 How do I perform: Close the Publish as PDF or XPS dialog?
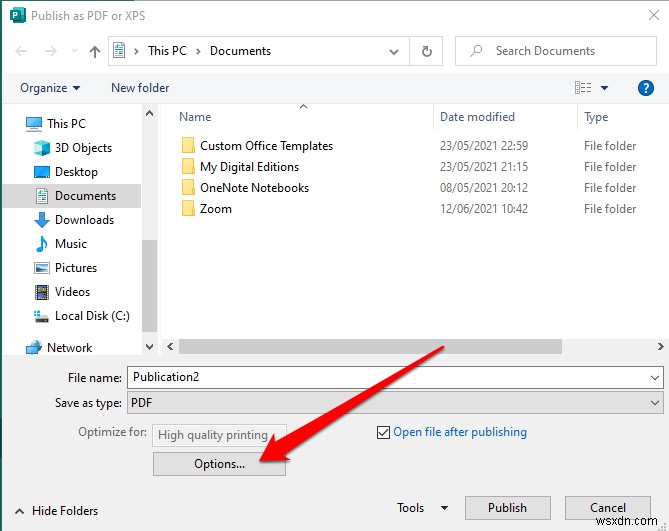click(654, 16)
